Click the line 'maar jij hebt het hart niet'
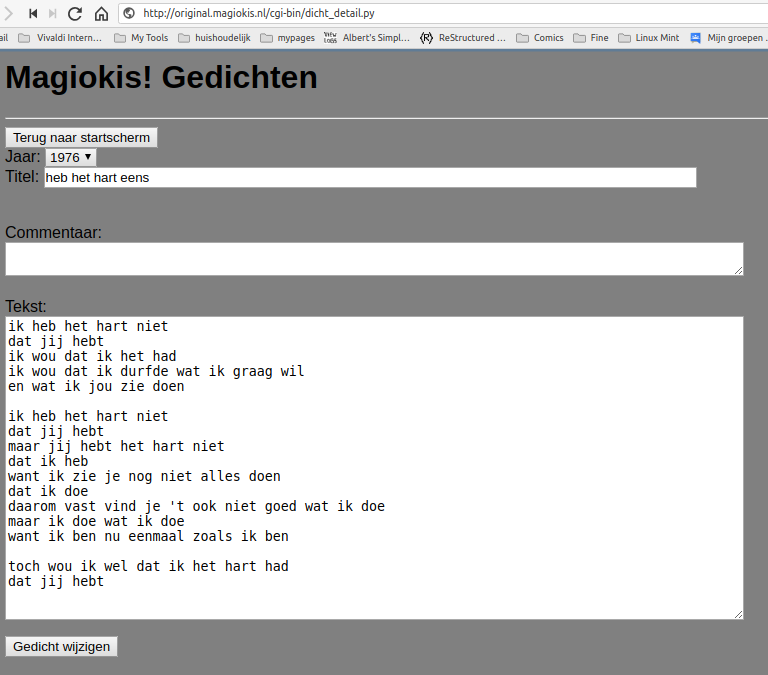The width and height of the screenshot is (768, 675). [116, 446]
